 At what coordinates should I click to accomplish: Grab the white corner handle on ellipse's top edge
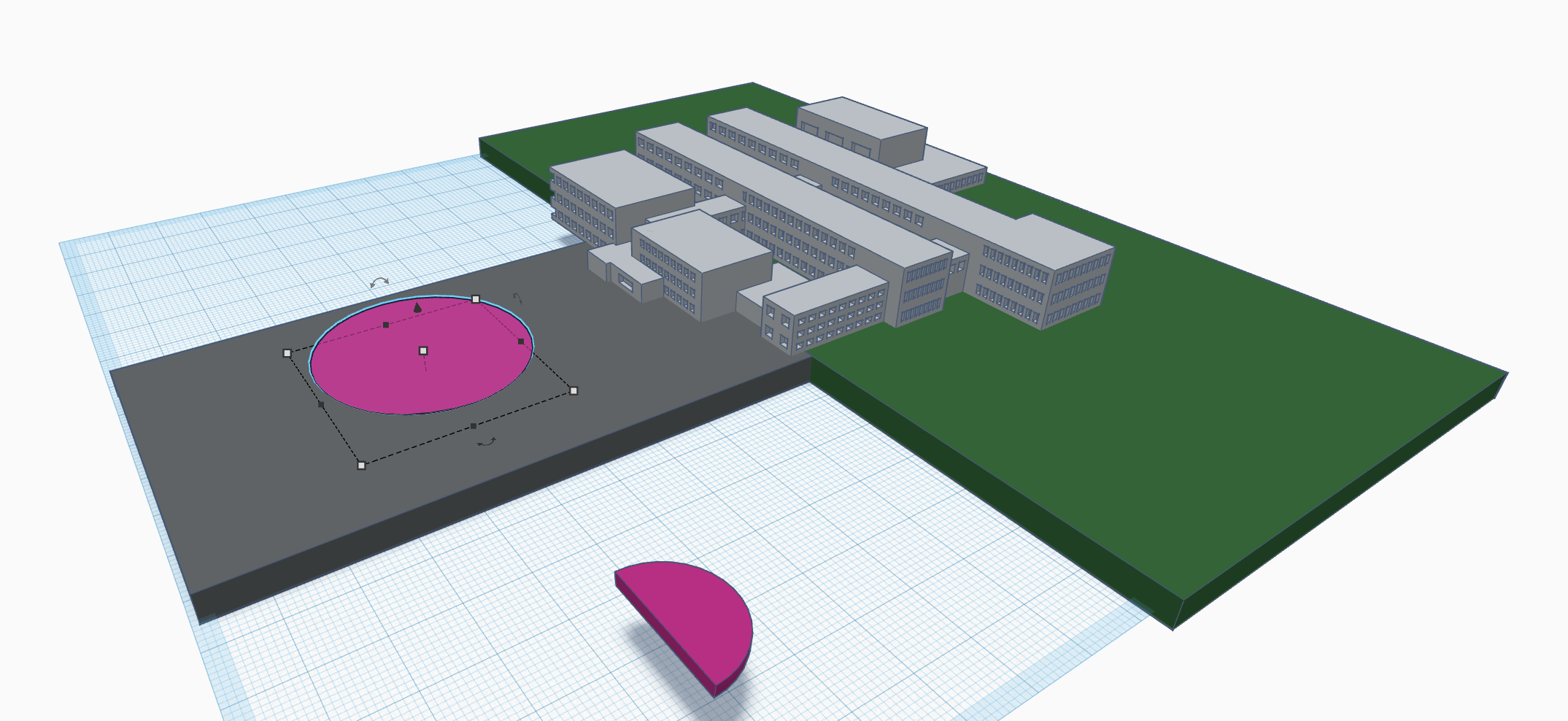click(476, 299)
